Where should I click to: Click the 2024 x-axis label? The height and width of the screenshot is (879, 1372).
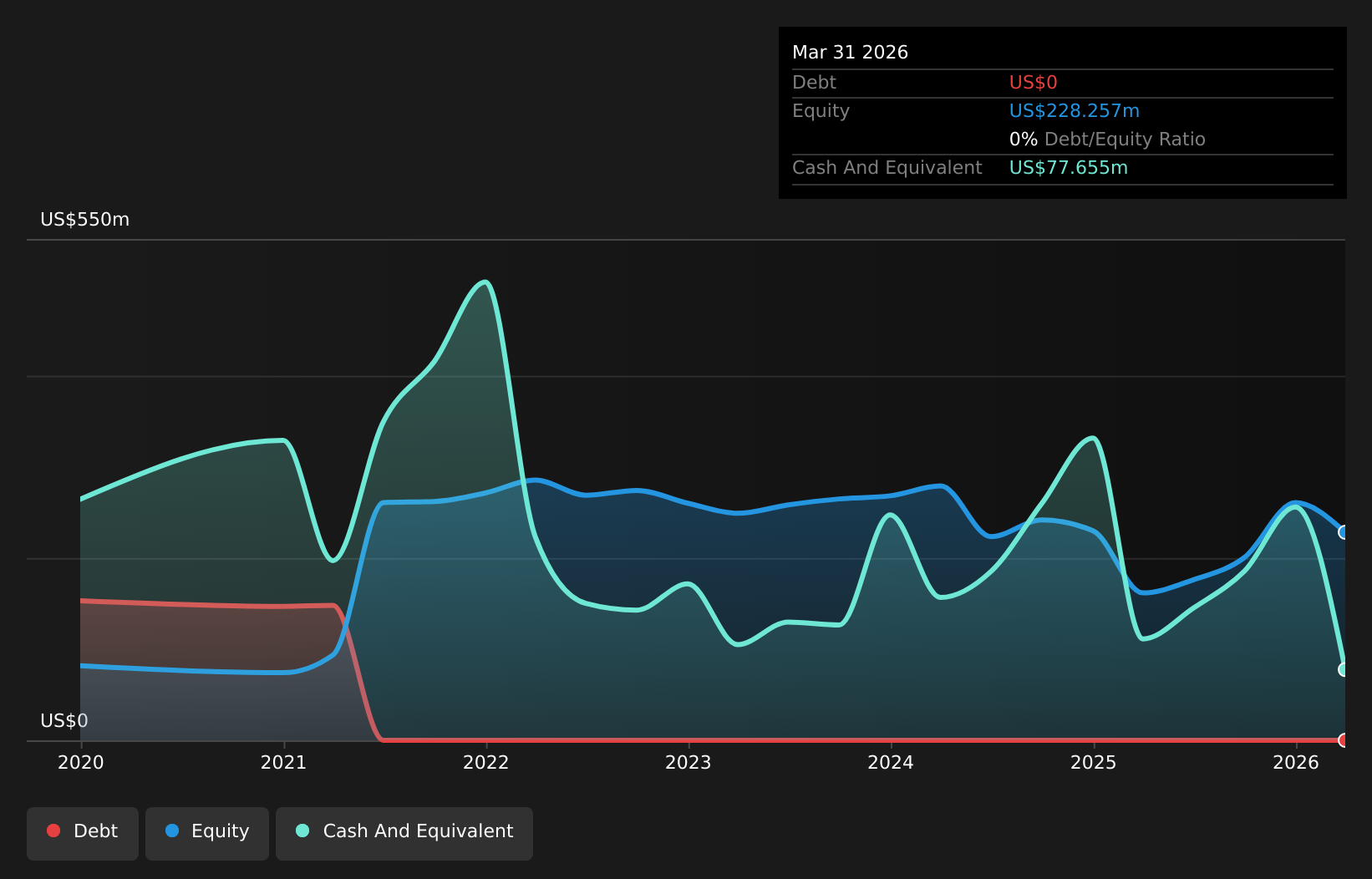(891, 762)
